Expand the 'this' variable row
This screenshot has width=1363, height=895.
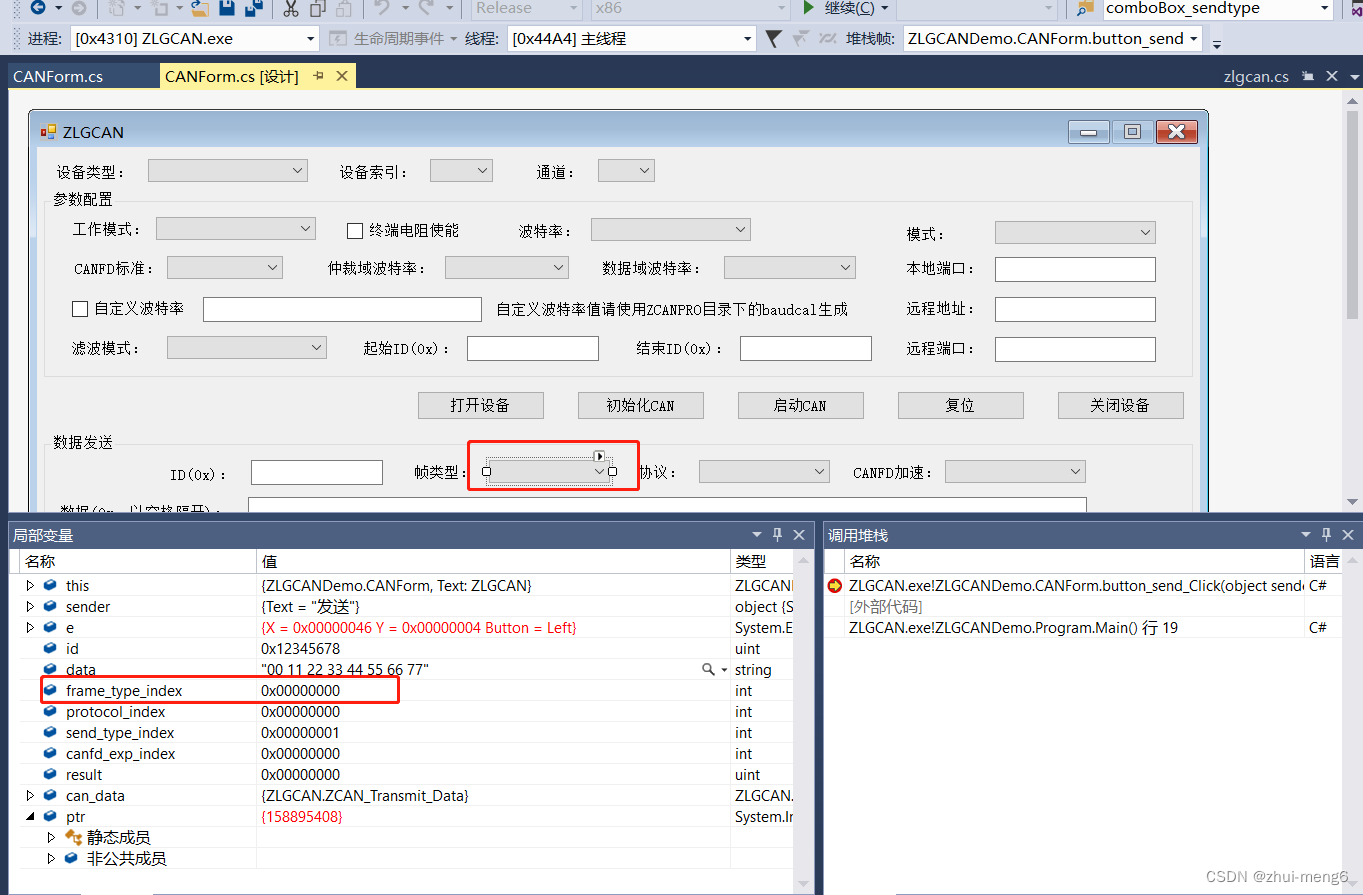(x=30, y=586)
